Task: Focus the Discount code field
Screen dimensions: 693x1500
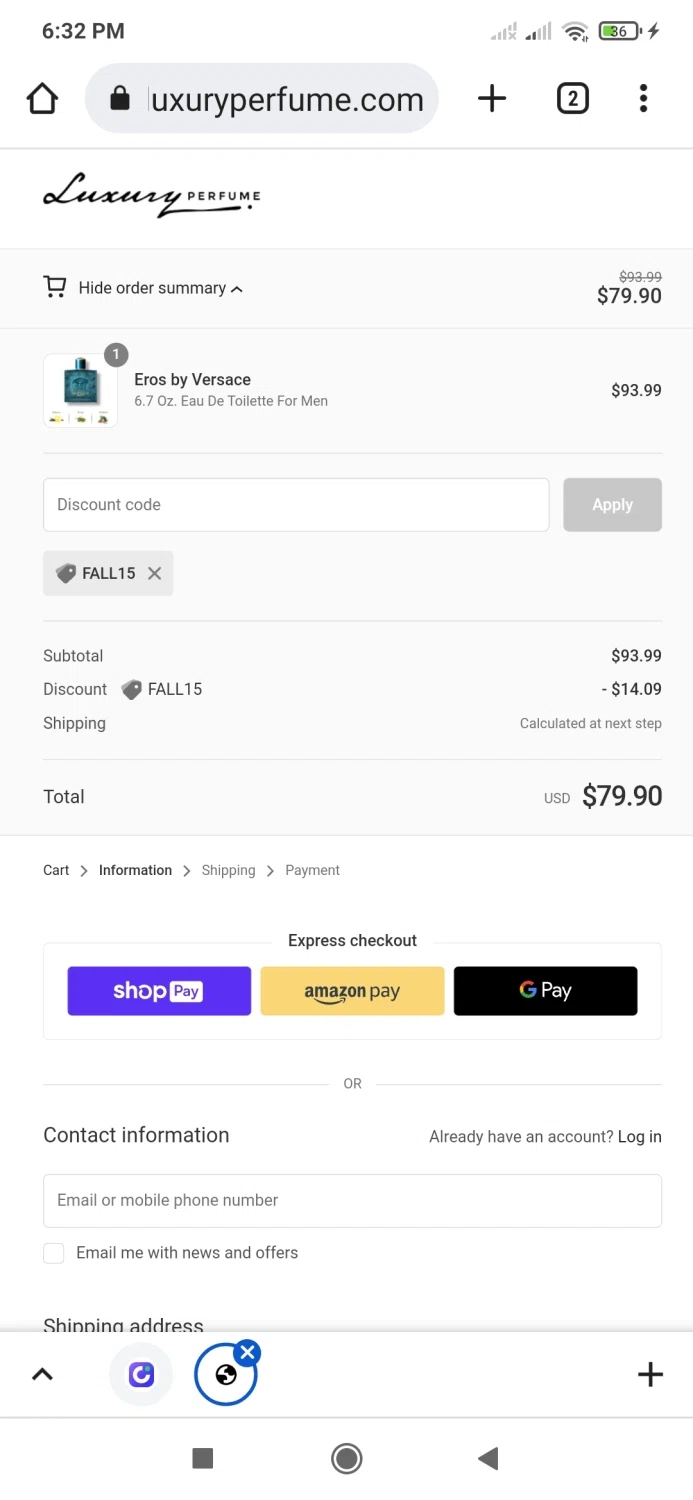Action: pos(296,505)
